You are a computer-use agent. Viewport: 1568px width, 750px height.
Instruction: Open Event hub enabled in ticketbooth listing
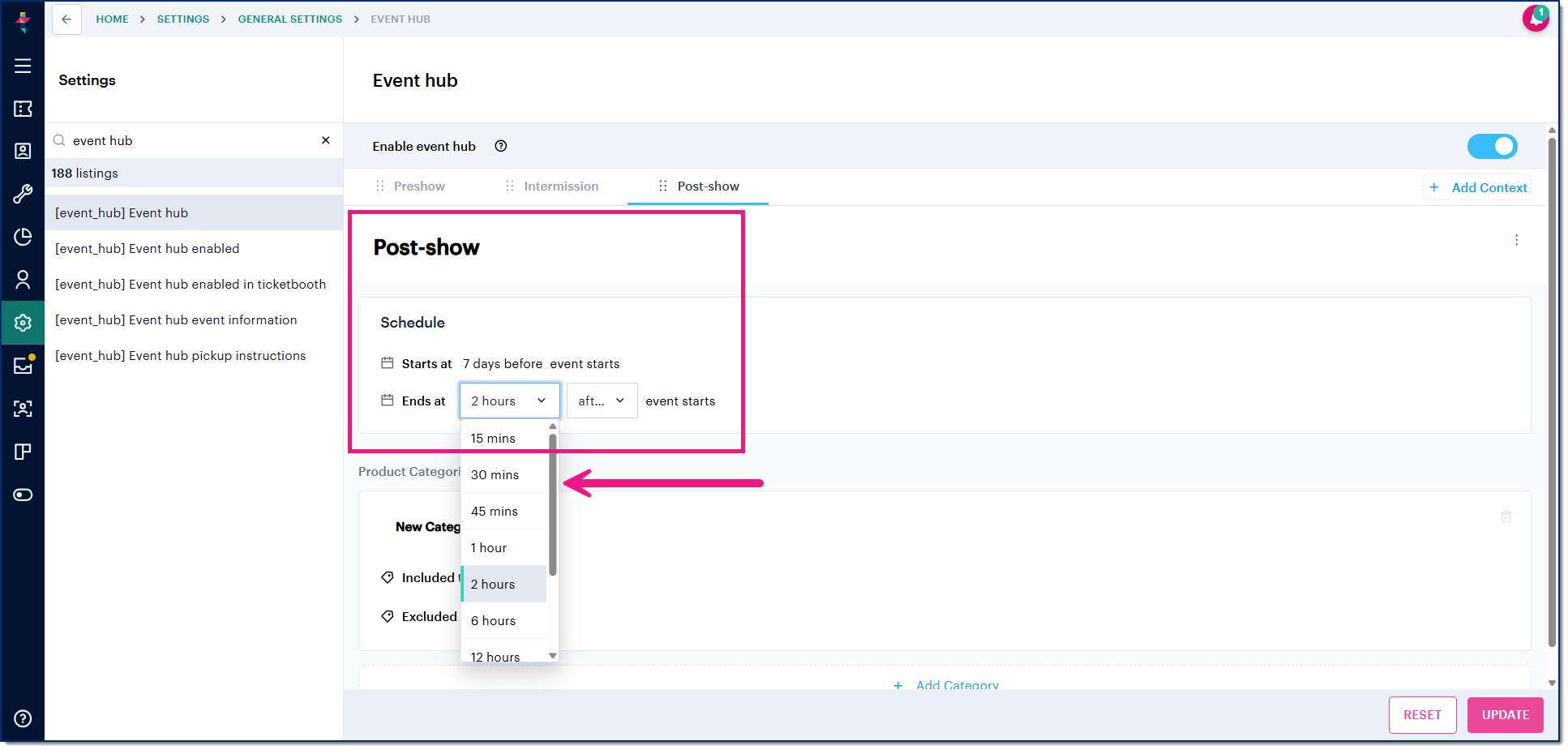(x=194, y=284)
